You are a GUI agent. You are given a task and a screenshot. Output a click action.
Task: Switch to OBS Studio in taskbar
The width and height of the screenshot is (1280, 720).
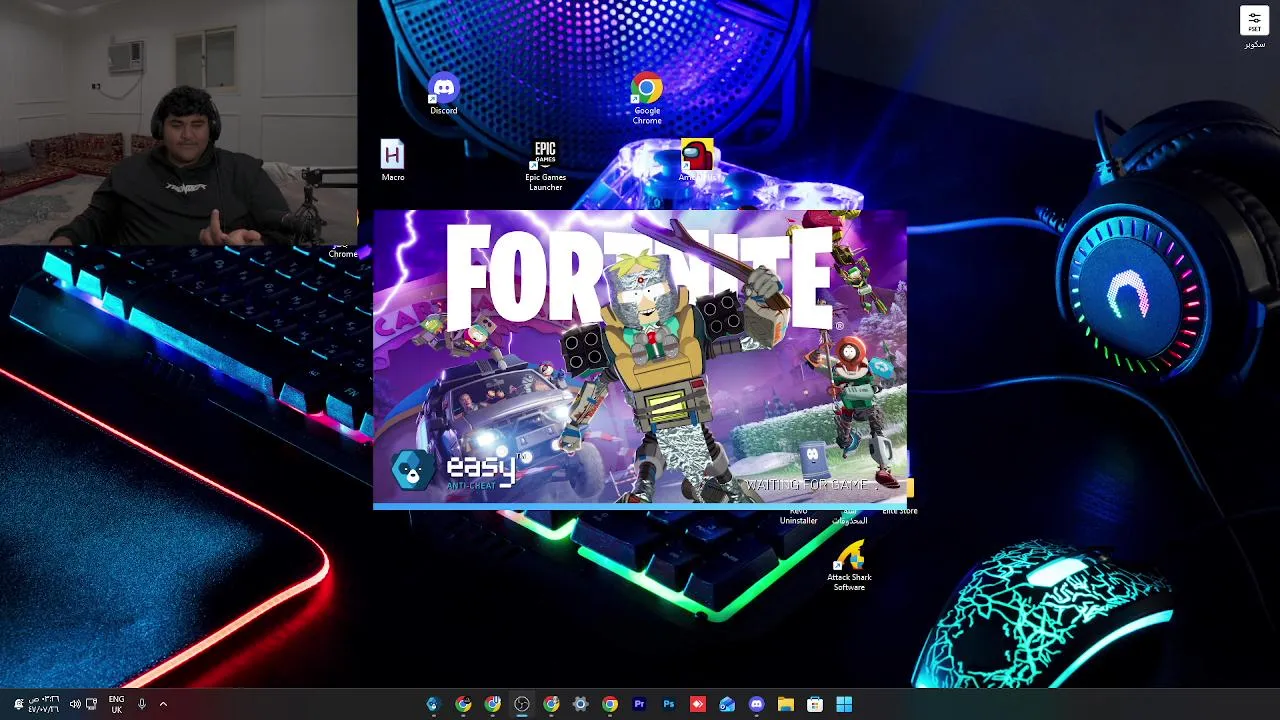tap(522, 704)
